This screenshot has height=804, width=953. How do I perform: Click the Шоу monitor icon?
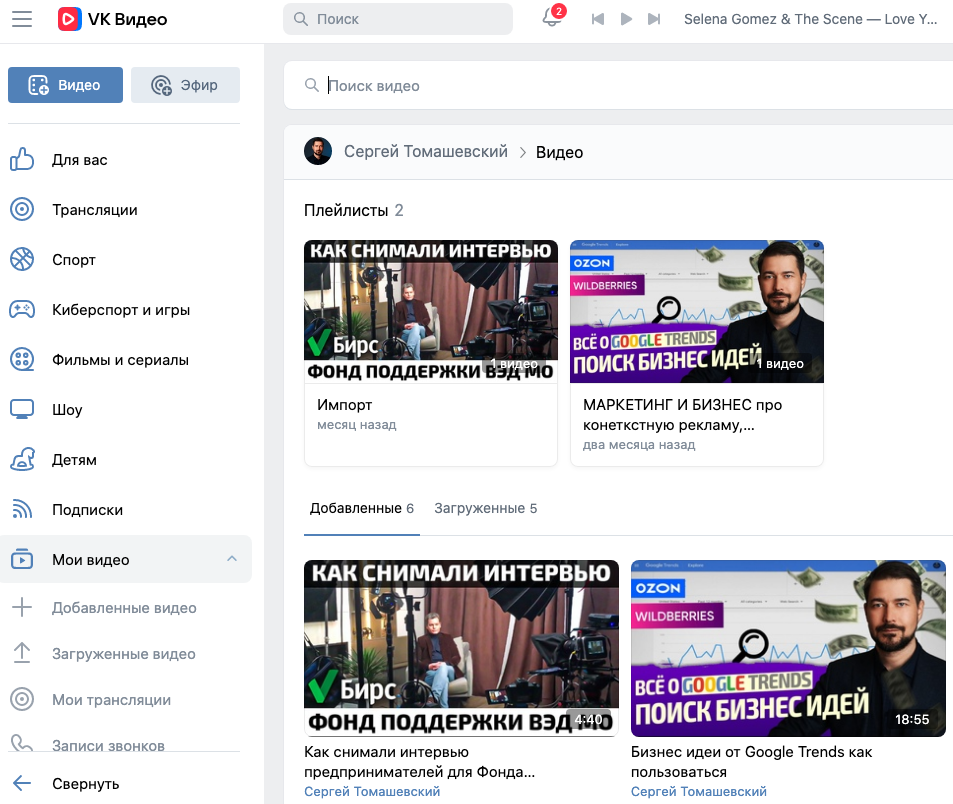point(22,410)
